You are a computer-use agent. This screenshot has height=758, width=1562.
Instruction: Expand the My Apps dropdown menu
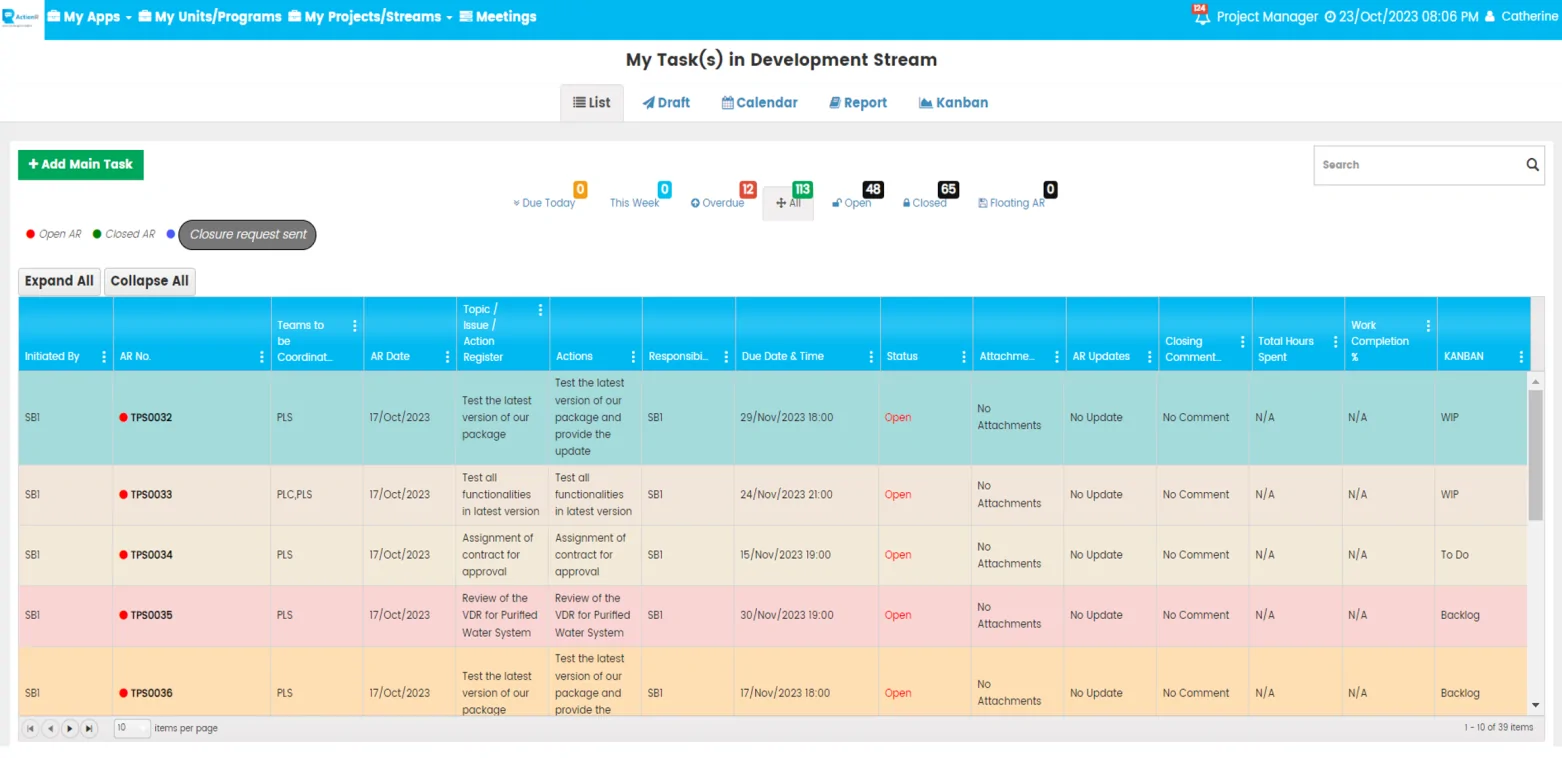[x=90, y=17]
